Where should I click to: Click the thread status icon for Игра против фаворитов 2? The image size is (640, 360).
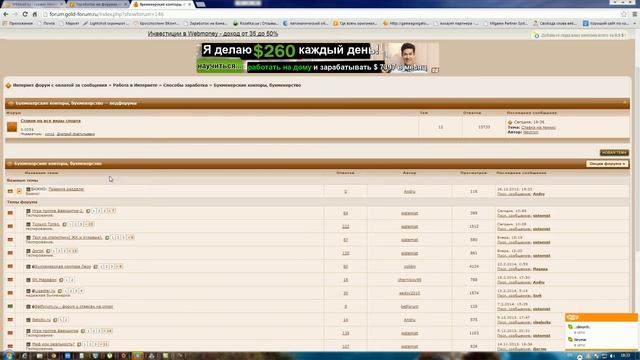[10, 213]
